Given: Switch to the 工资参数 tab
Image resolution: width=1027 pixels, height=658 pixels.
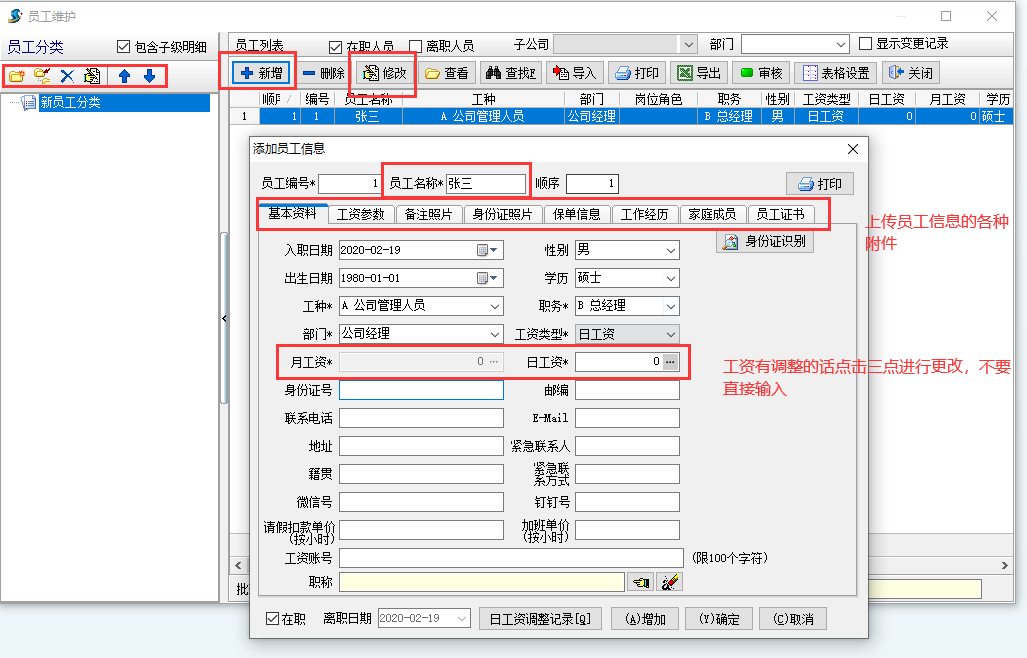Looking at the screenshot, I should click(x=360, y=214).
